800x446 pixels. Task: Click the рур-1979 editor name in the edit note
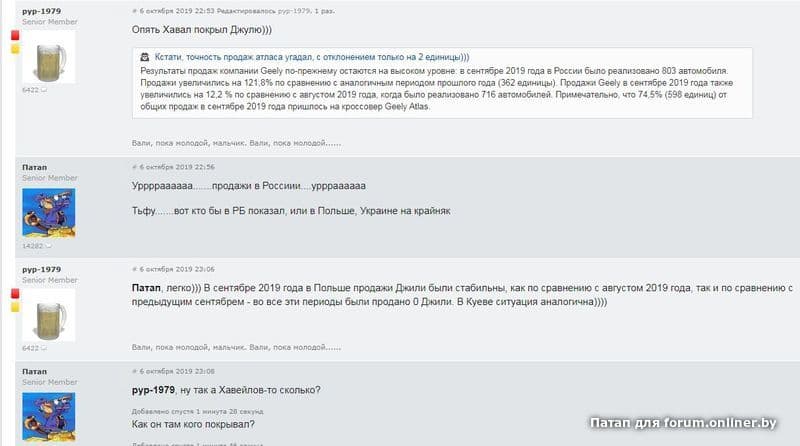[x=293, y=11]
